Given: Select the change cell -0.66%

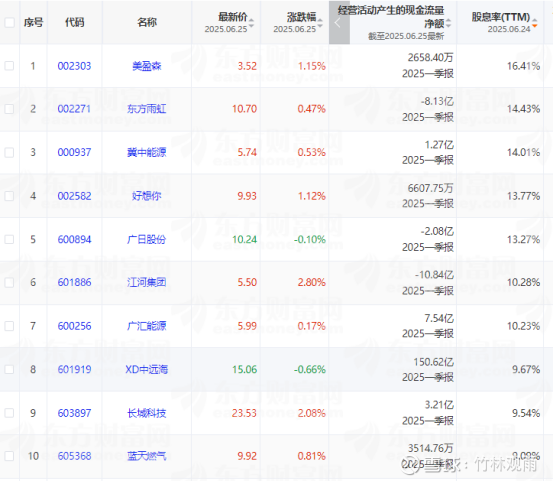Looking at the screenshot, I should 310,369.
